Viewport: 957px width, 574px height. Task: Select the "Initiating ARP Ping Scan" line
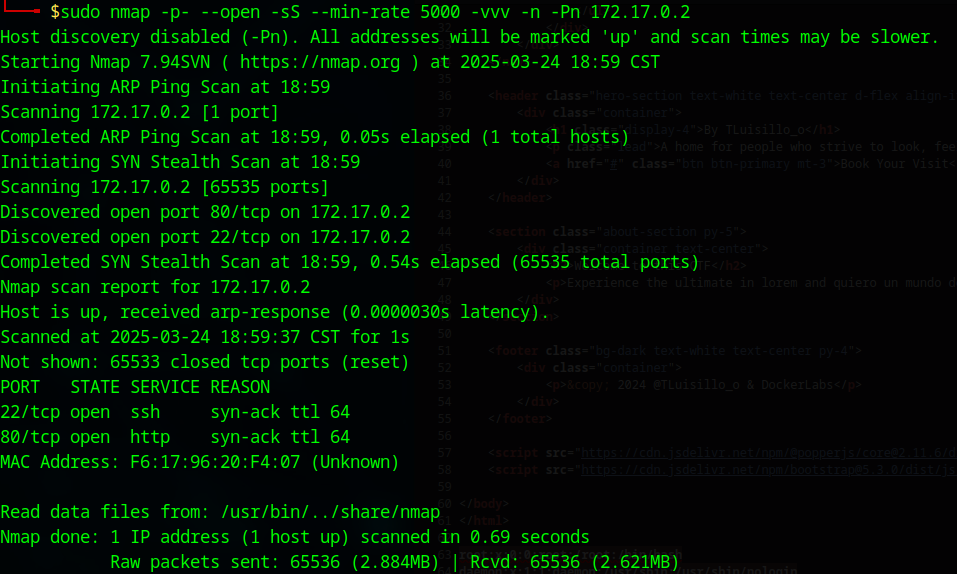point(165,87)
